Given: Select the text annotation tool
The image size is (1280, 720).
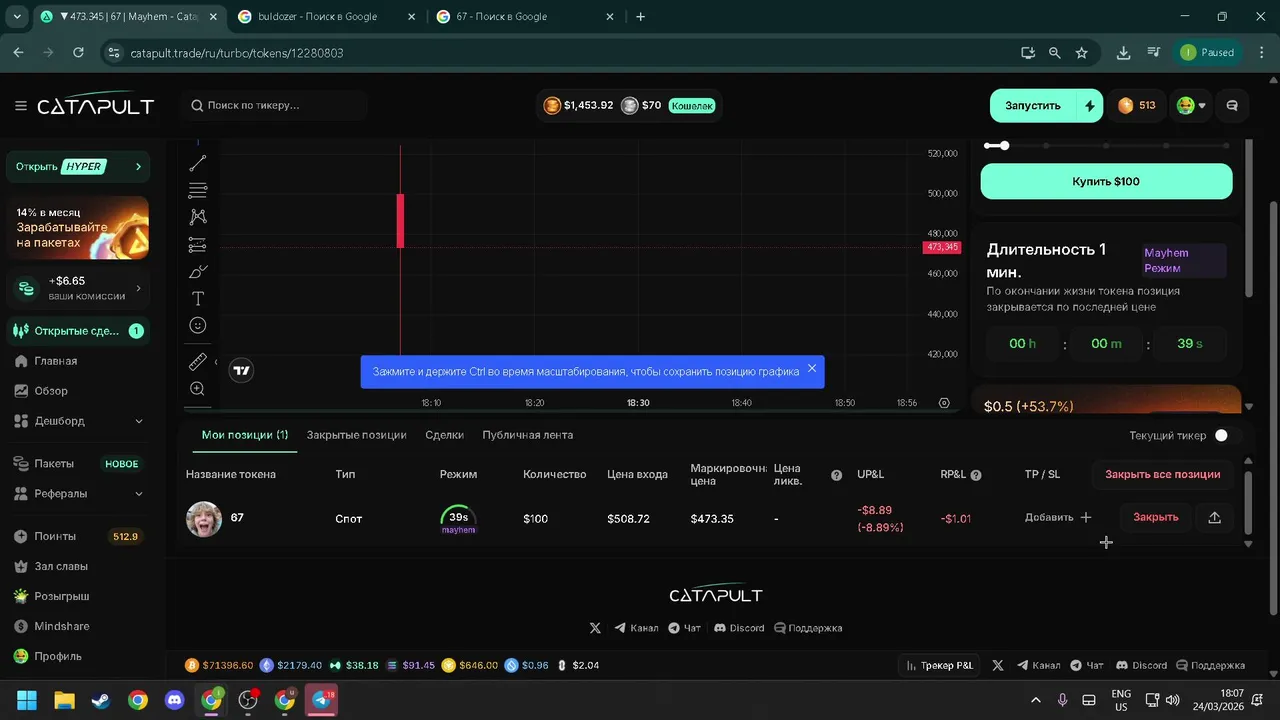Looking at the screenshot, I should coord(198,298).
